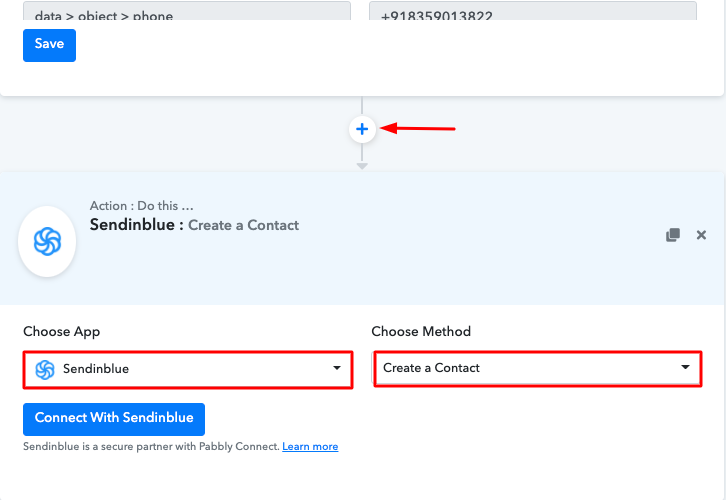
Task: Click the data > object > phone field
Action: click(x=187, y=10)
